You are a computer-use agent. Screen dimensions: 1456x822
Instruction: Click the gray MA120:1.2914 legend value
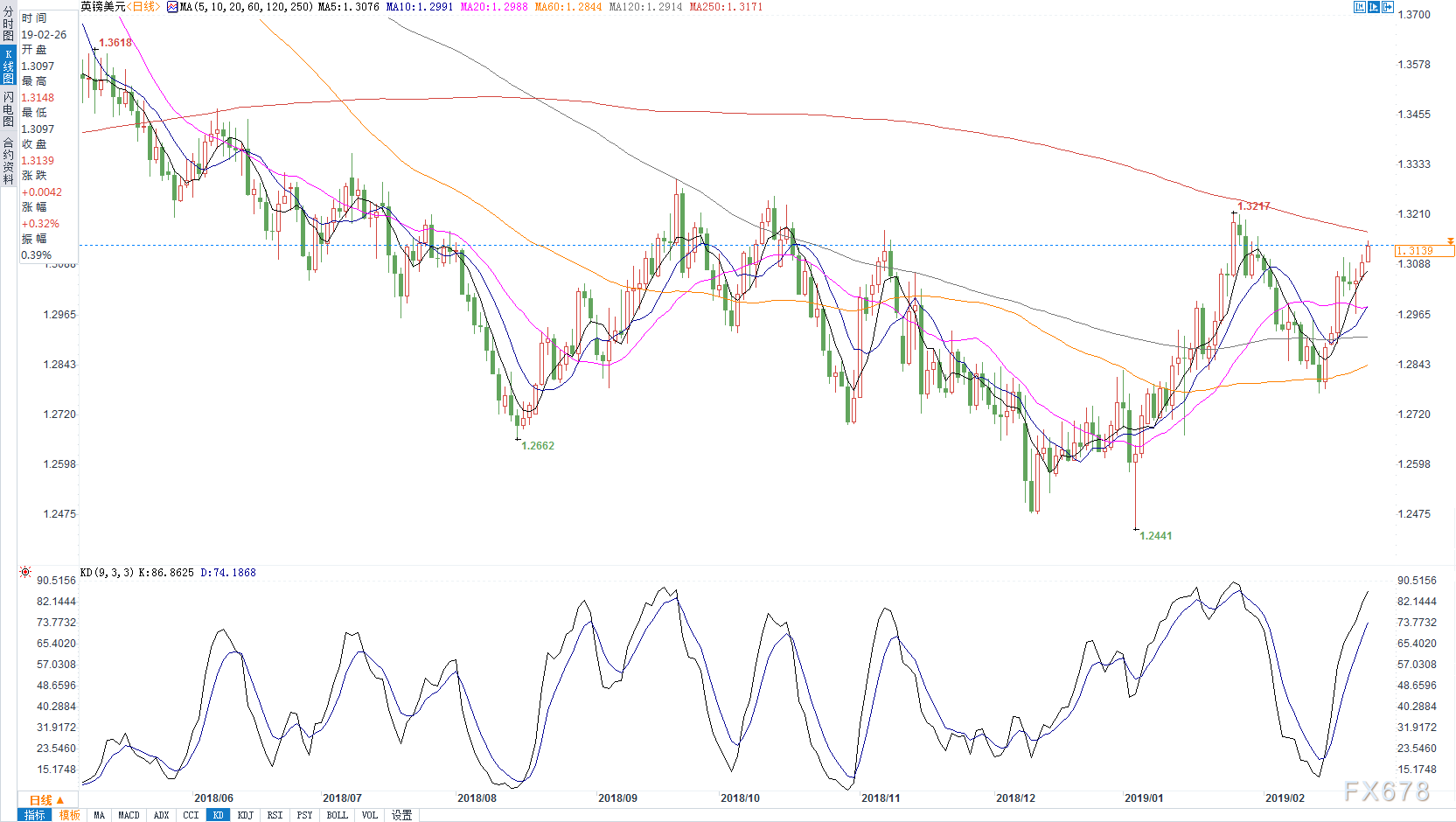[x=645, y=7]
